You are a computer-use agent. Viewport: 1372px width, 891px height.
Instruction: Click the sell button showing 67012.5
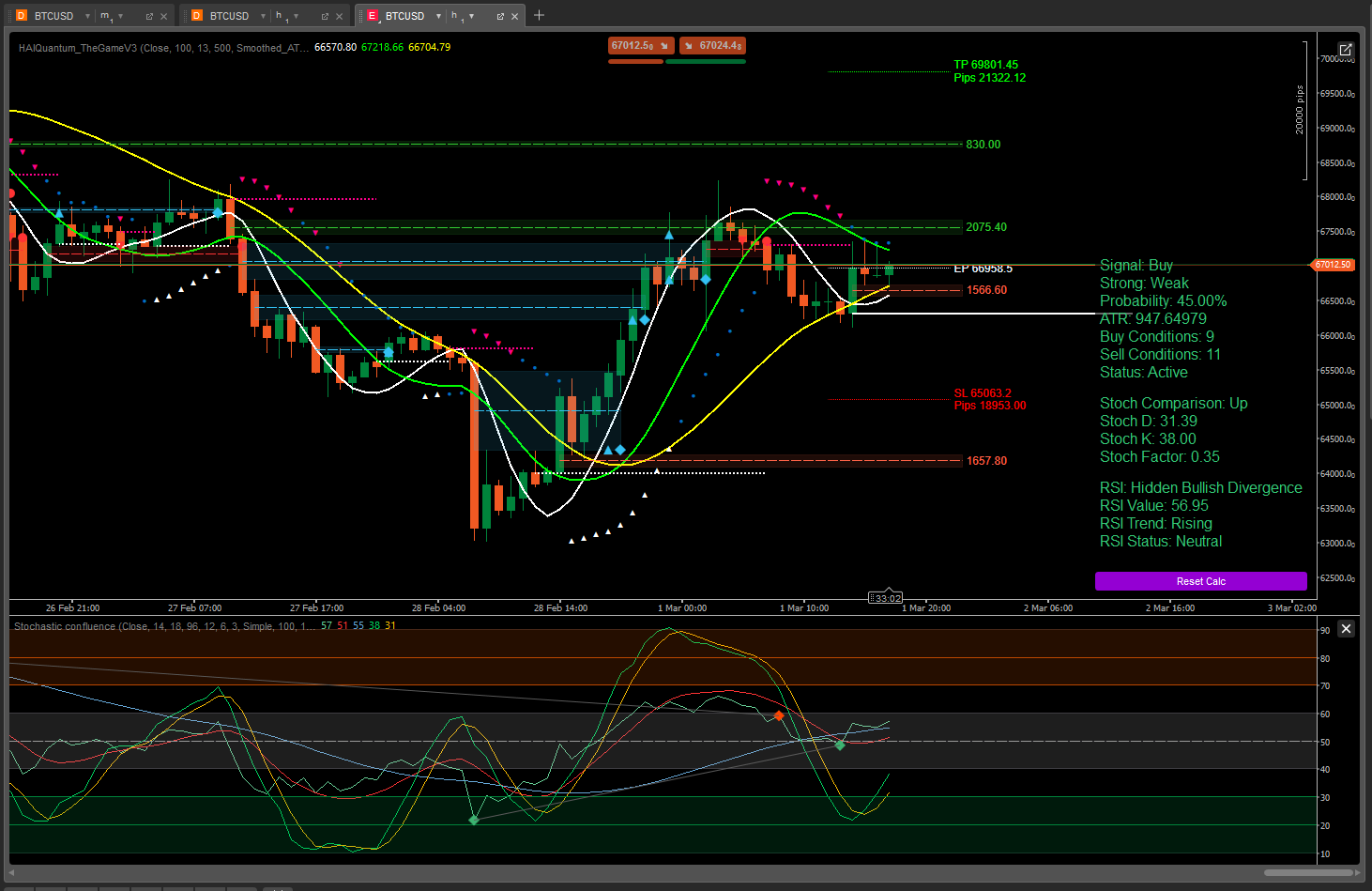point(640,45)
